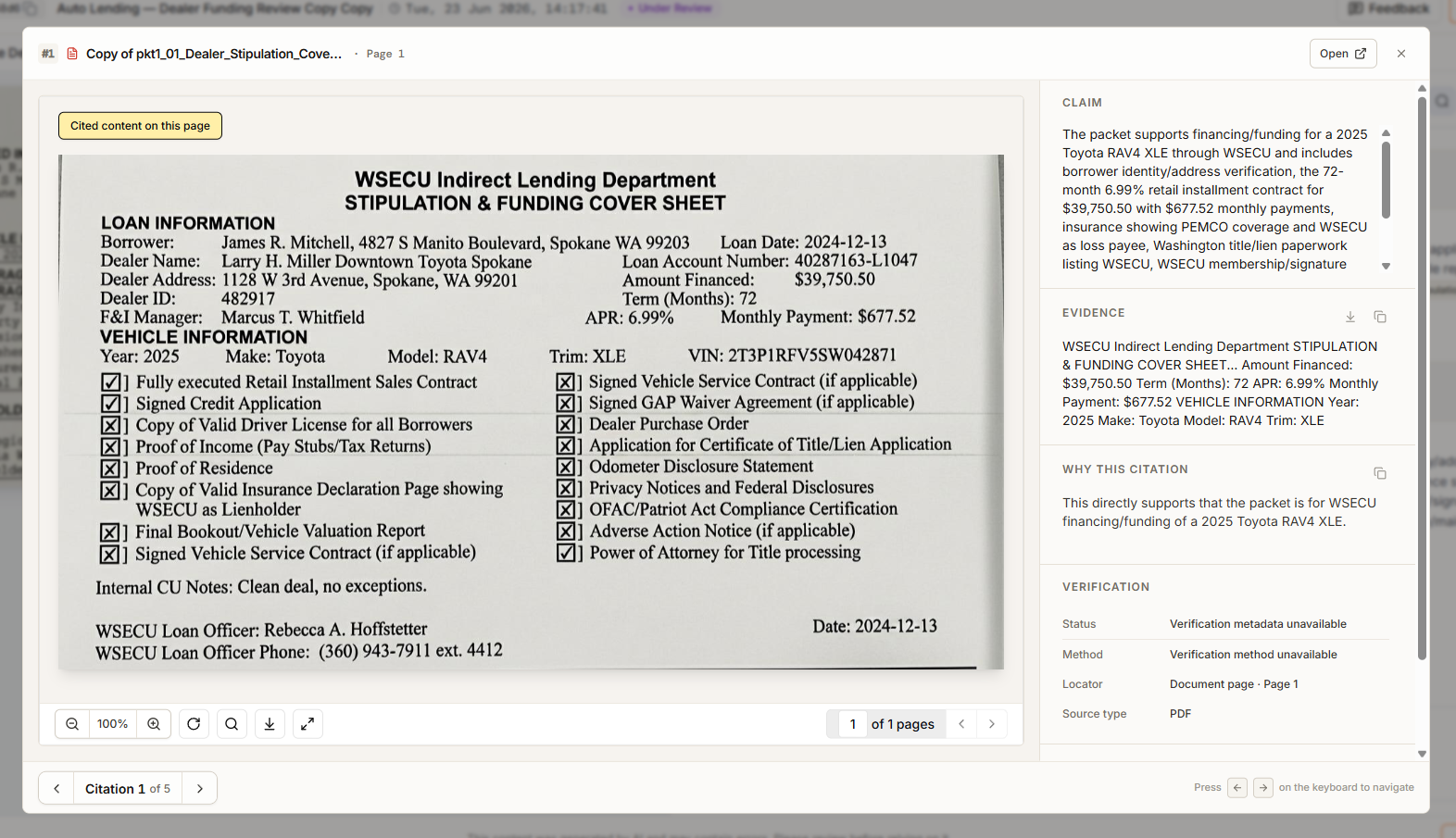Zoom out of the document
Screen dimensions: 1456x838
click(72, 724)
